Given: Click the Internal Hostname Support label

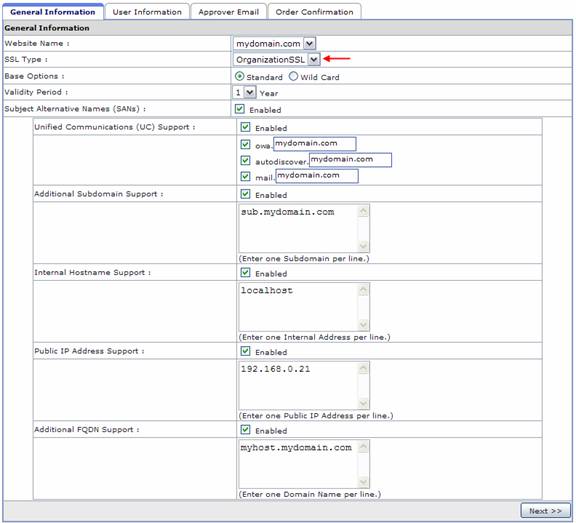Looking at the screenshot, I should pos(92,273).
